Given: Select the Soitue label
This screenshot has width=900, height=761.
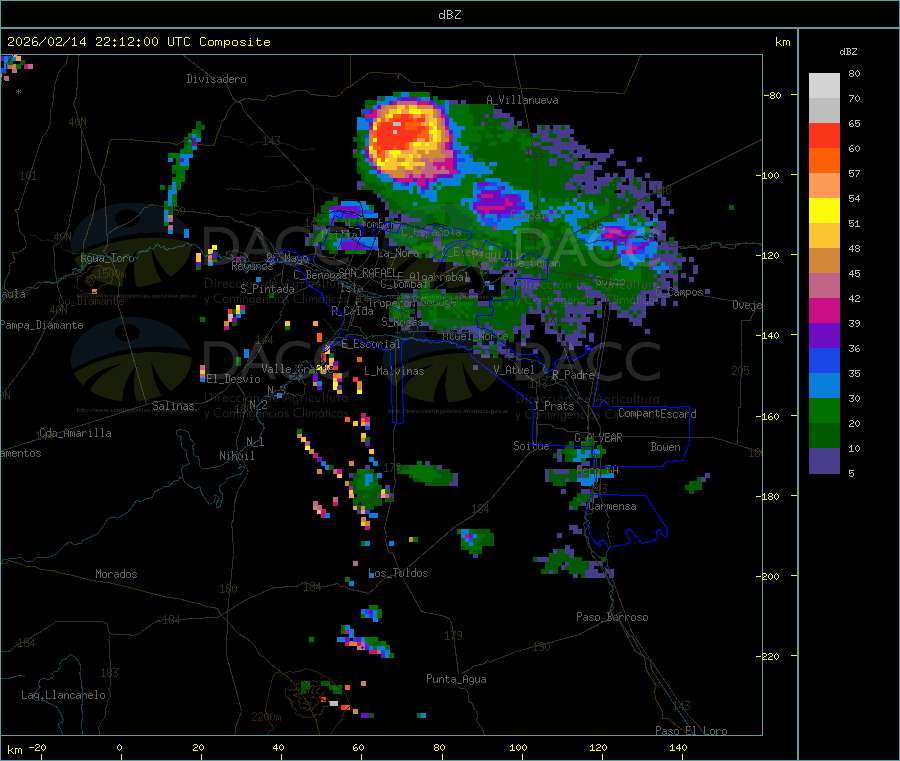Looking at the screenshot, I should [531, 446].
